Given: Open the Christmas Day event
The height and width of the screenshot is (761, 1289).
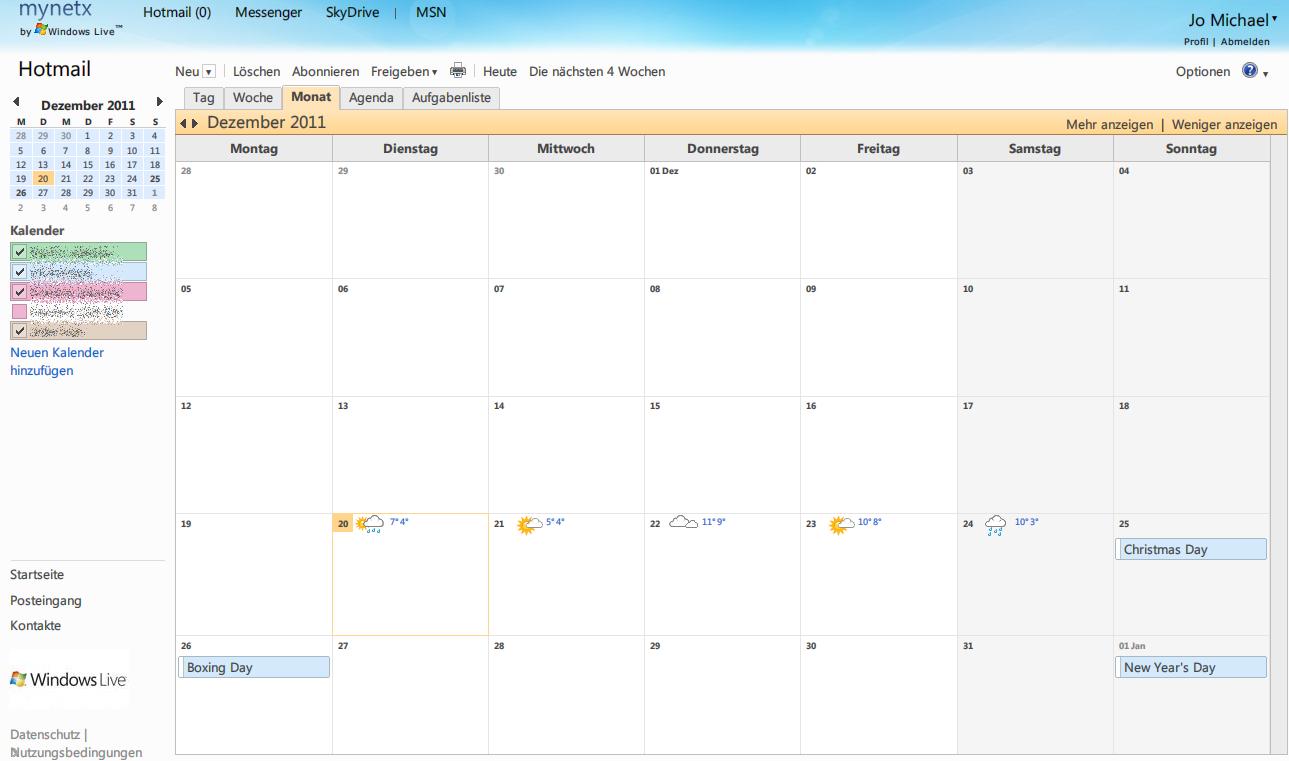Looking at the screenshot, I should tap(1191, 549).
